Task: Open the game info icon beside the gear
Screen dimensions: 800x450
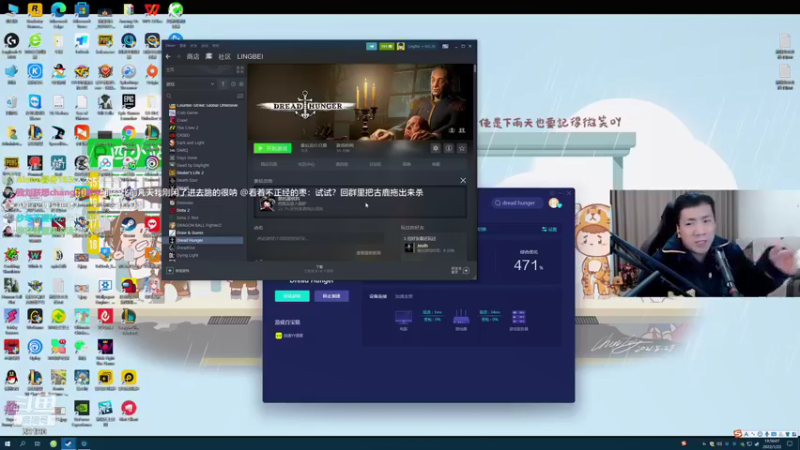Action: click(x=448, y=148)
